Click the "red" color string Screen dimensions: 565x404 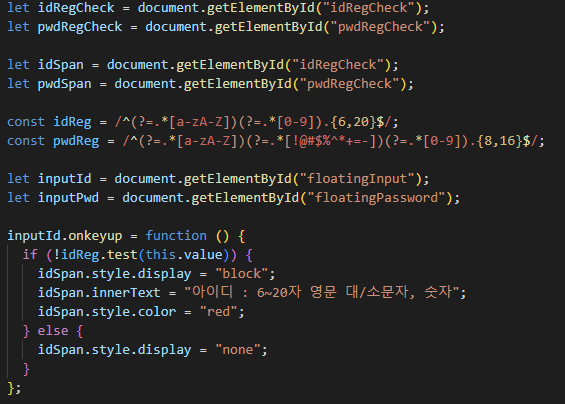coord(218,312)
